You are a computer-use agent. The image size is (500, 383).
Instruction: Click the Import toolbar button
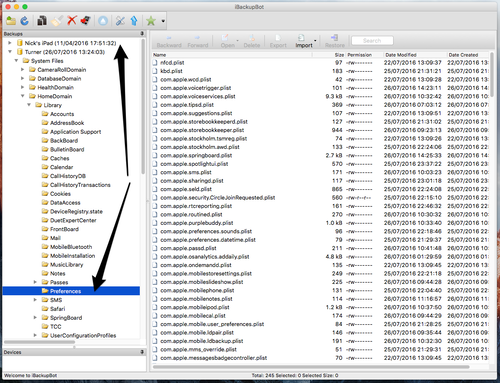[304, 42]
